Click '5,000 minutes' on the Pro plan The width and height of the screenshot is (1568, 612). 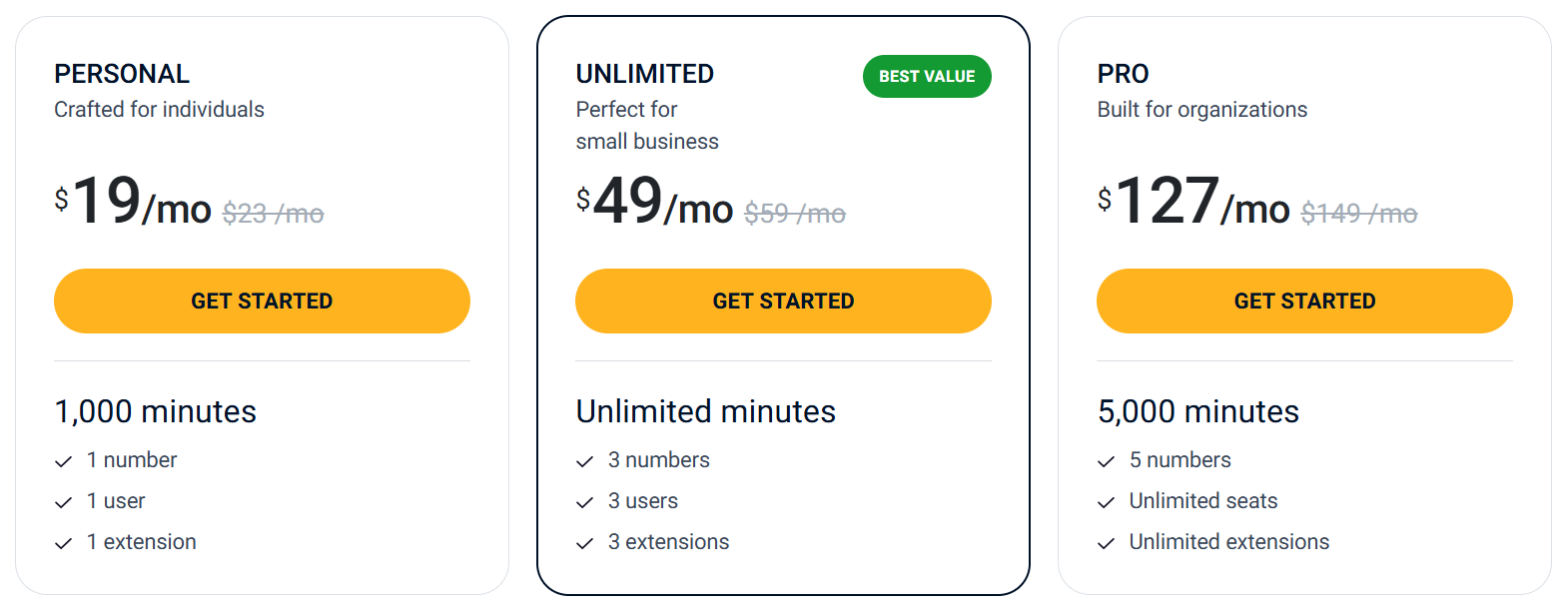pyautogui.click(x=1197, y=411)
